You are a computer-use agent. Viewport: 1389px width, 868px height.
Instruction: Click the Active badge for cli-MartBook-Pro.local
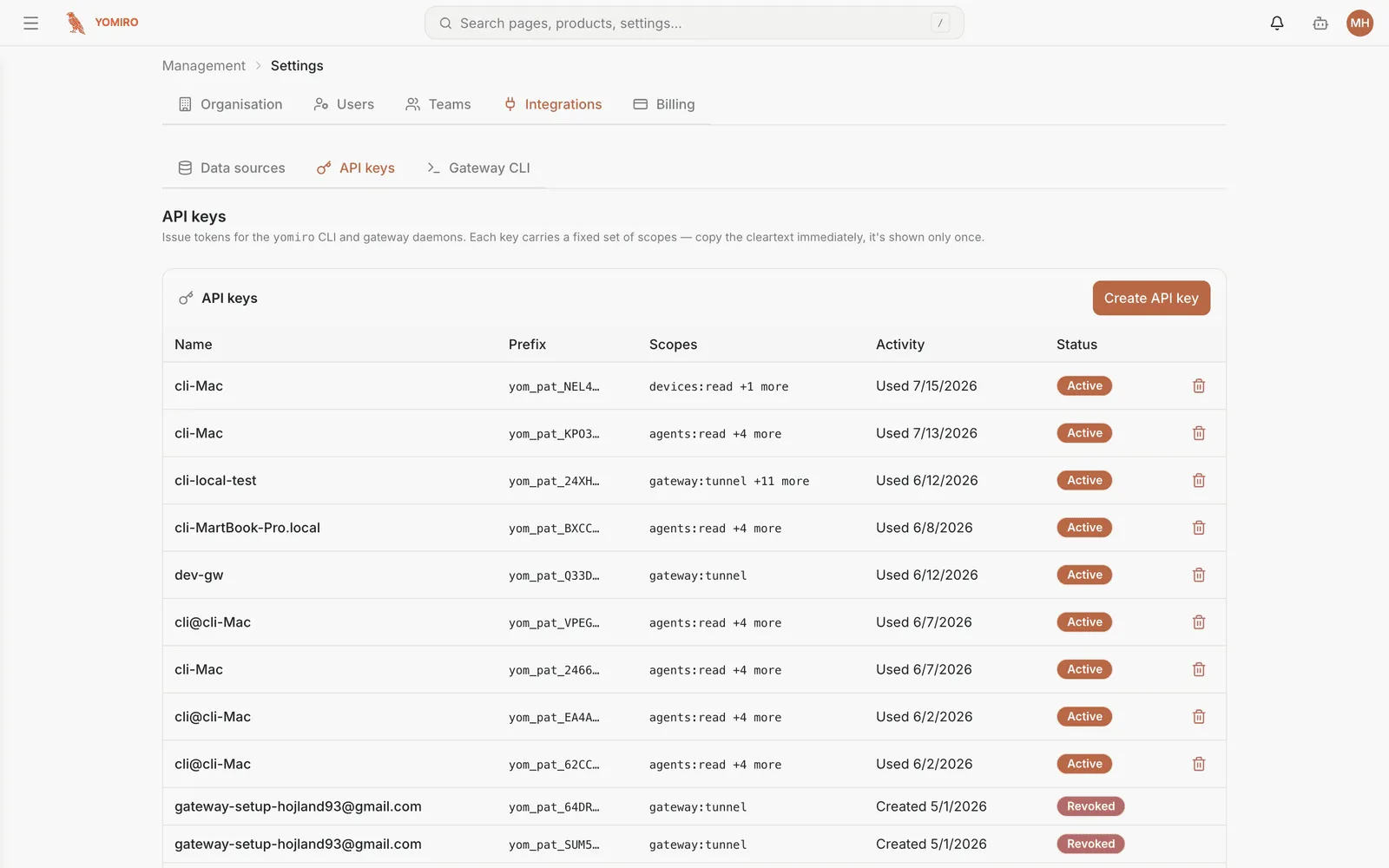[x=1084, y=528]
